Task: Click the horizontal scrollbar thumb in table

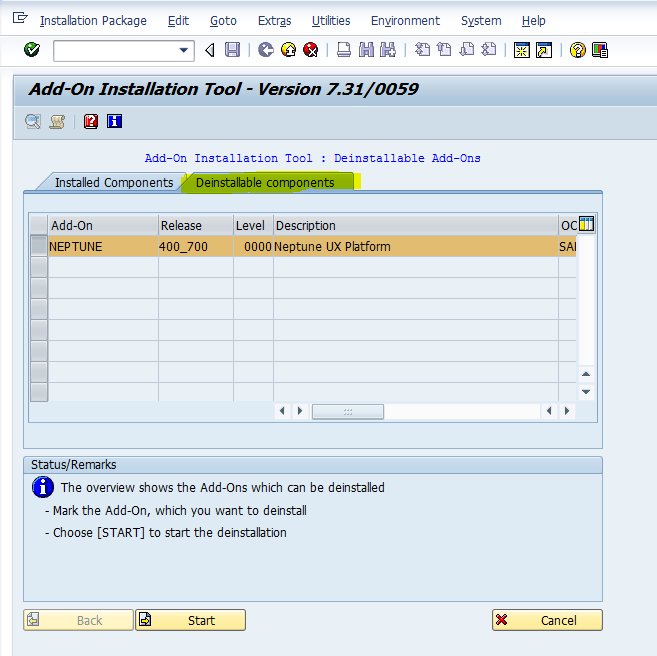Action: coord(348,411)
